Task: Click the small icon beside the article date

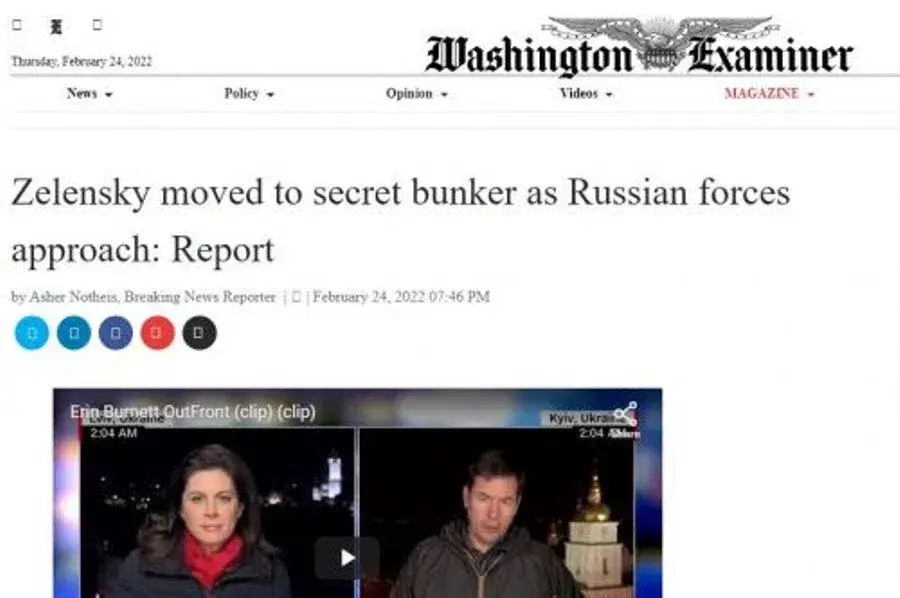Action: pos(296,297)
